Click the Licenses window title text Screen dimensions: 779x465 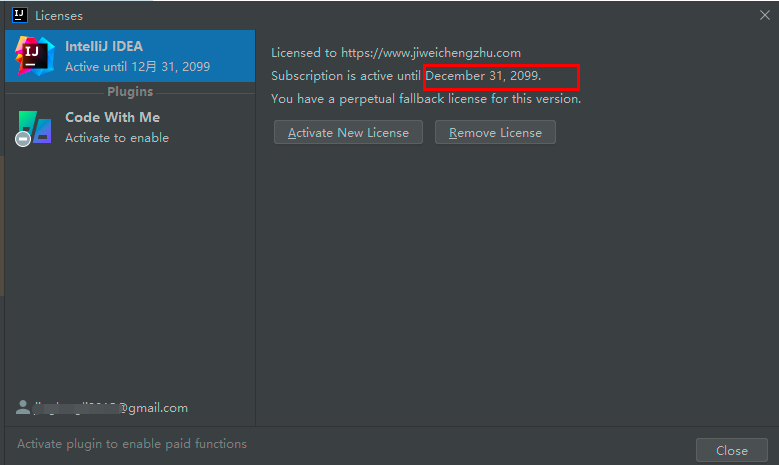(59, 15)
